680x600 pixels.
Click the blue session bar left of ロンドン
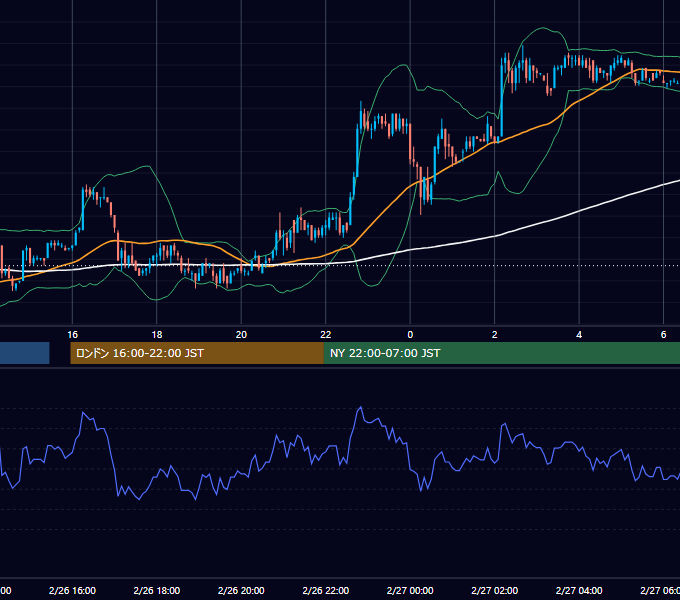point(25,353)
